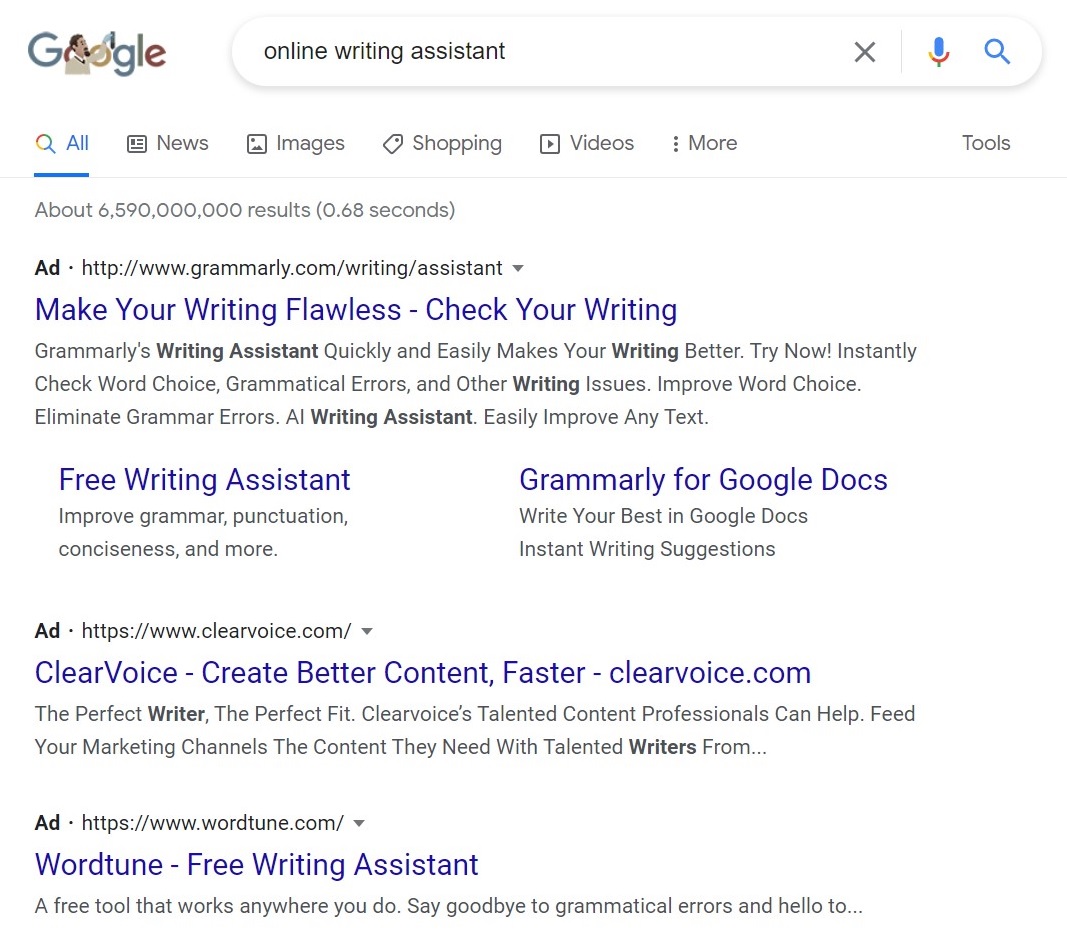Screen dimensions: 1067x943
Task: Expand the clearvoice.com ad URL dropdown arrow
Action: 367,632
